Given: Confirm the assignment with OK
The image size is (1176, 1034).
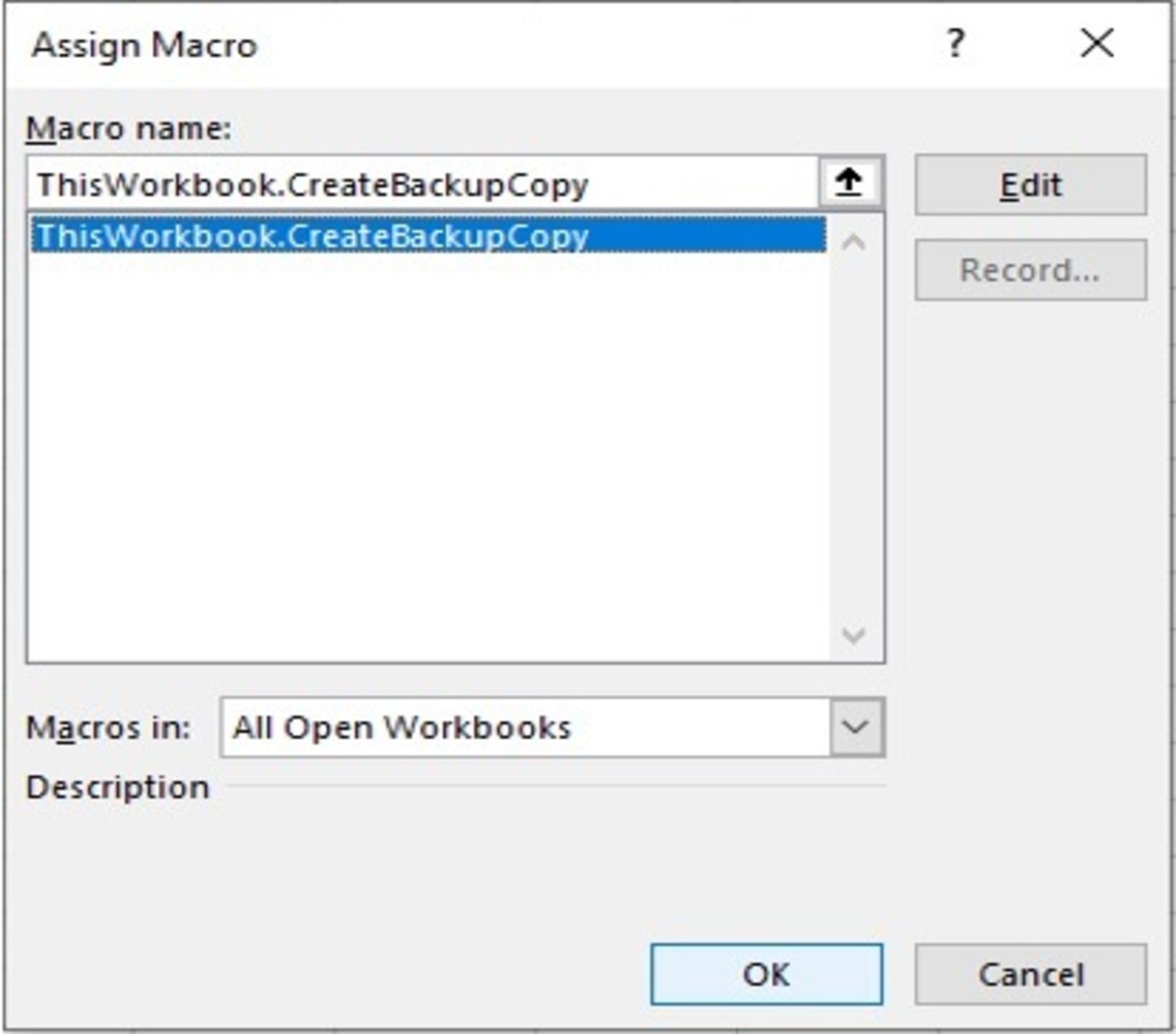Looking at the screenshot, I should pos(766,974).
